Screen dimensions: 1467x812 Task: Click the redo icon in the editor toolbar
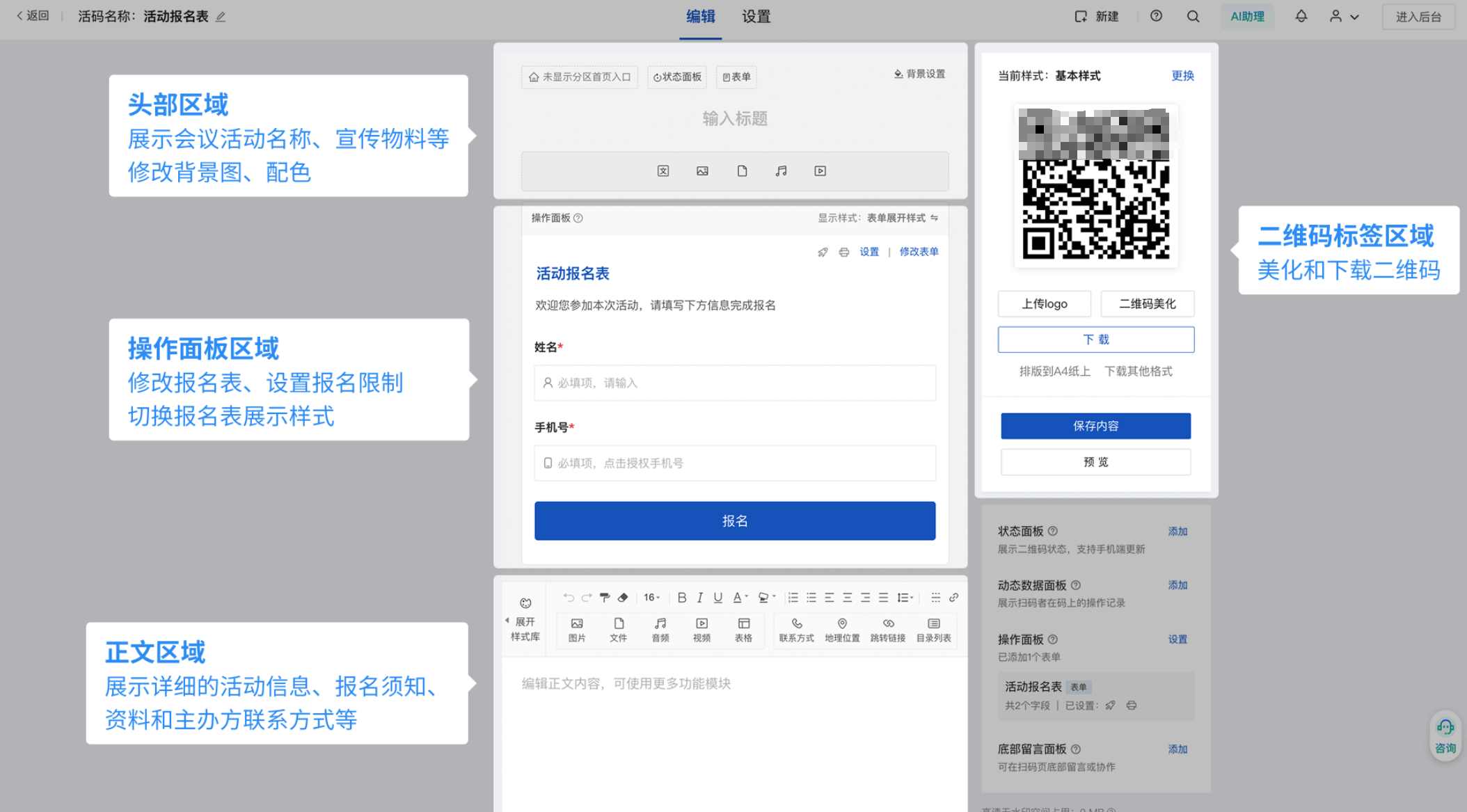click(x=587, y=598)
